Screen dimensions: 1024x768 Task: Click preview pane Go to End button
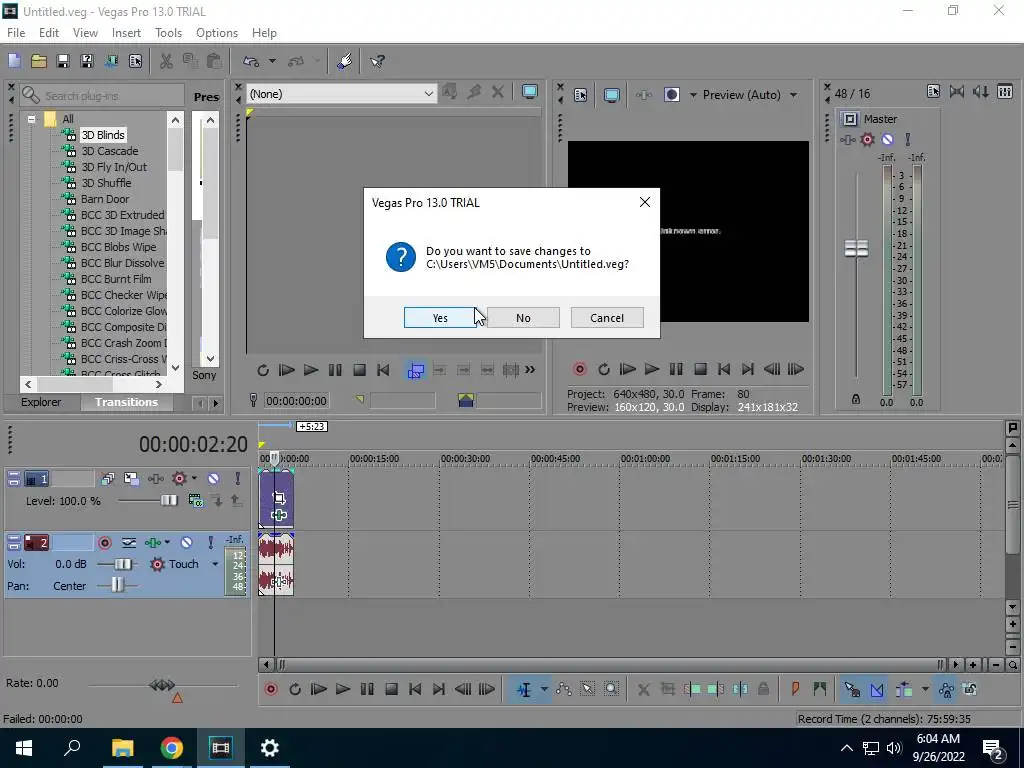pyautogui.click(x=748, y=370)
